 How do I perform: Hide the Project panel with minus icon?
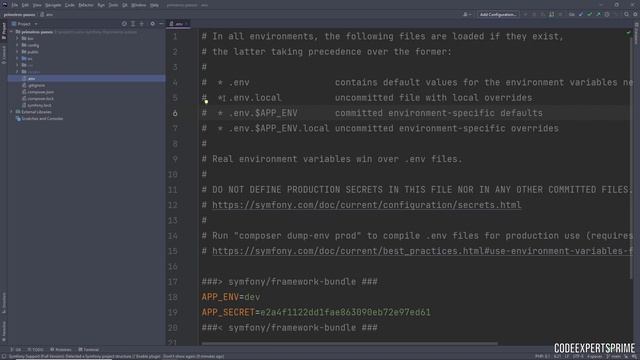point(161,24)
